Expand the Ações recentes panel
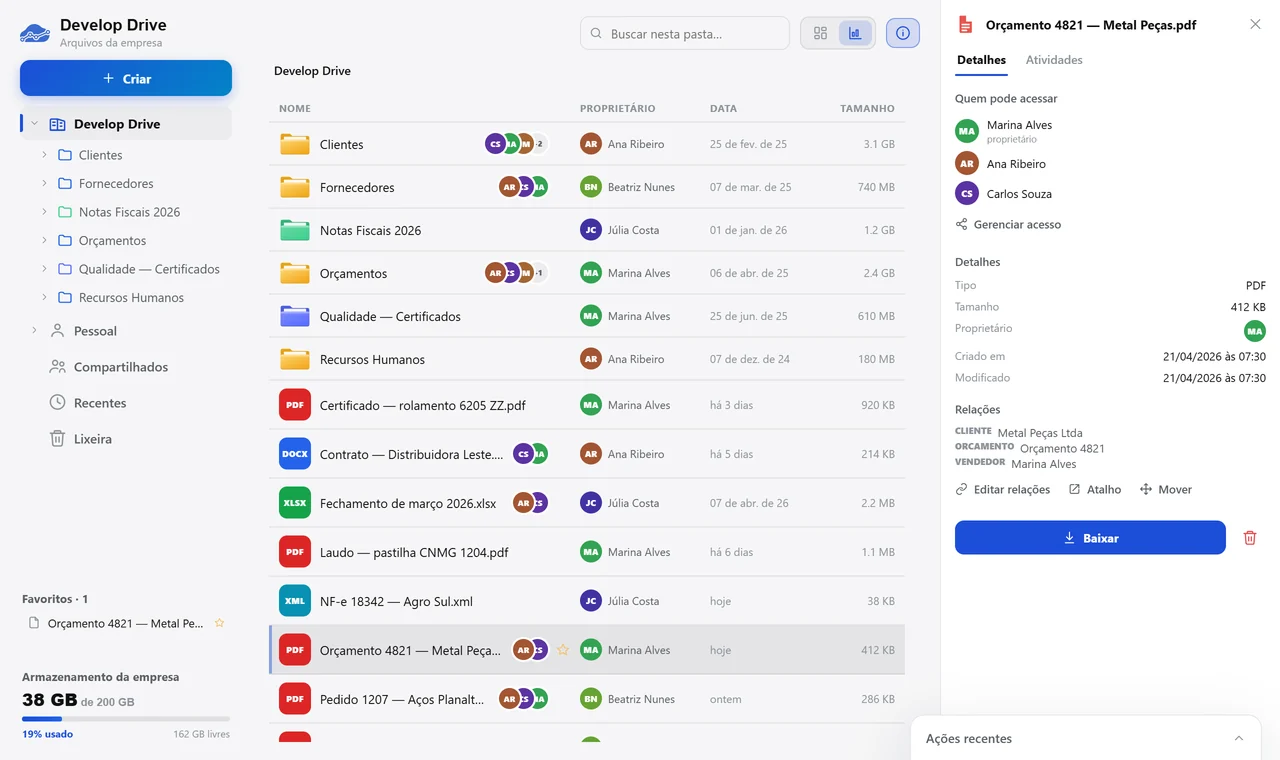Viewport: 1280px width, 760px height. 1239,739
